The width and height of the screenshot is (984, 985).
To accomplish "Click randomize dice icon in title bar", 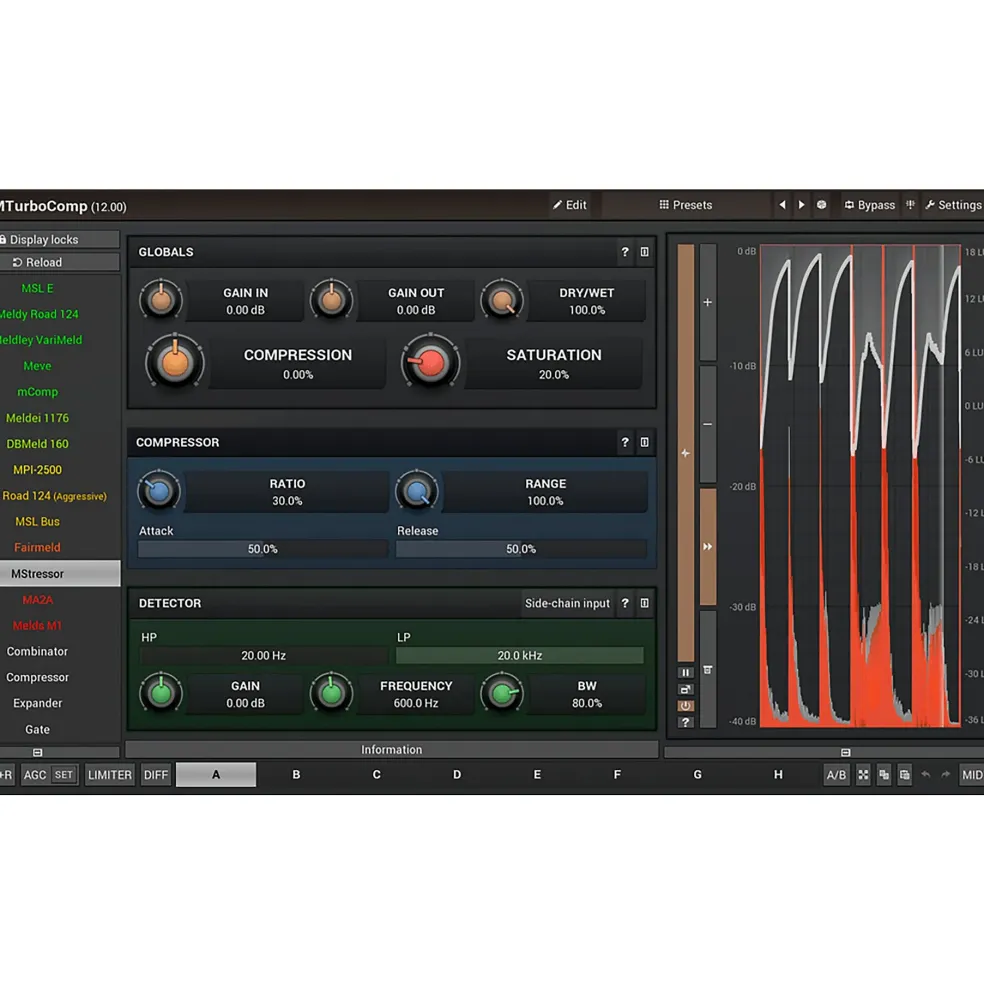I will [x=821, y=205].
